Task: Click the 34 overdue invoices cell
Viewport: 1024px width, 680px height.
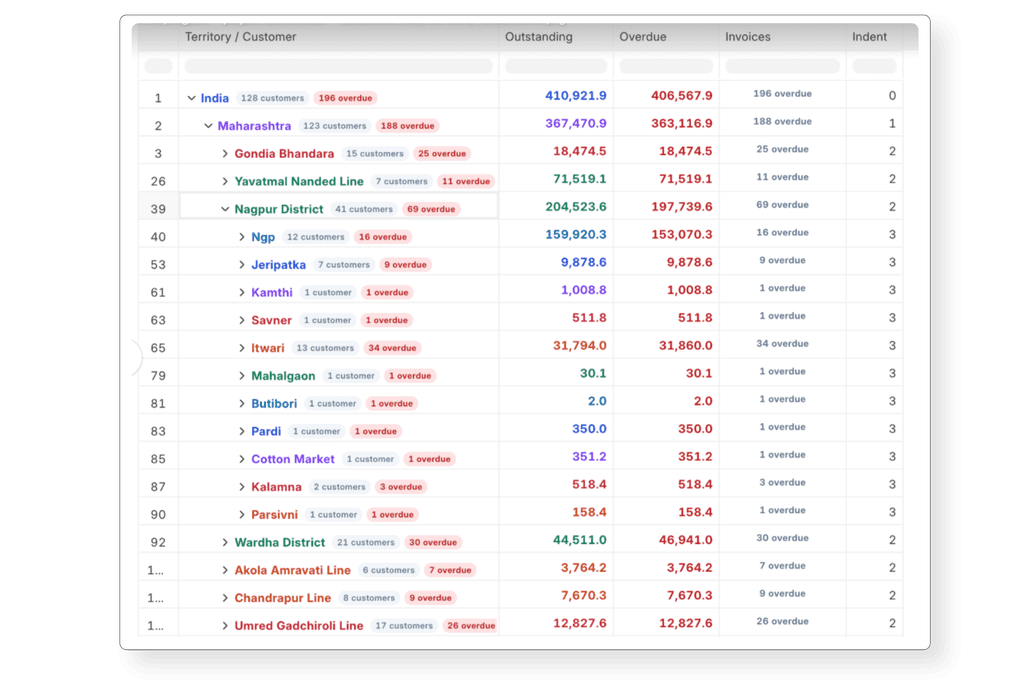Action: tap(782, 344)
